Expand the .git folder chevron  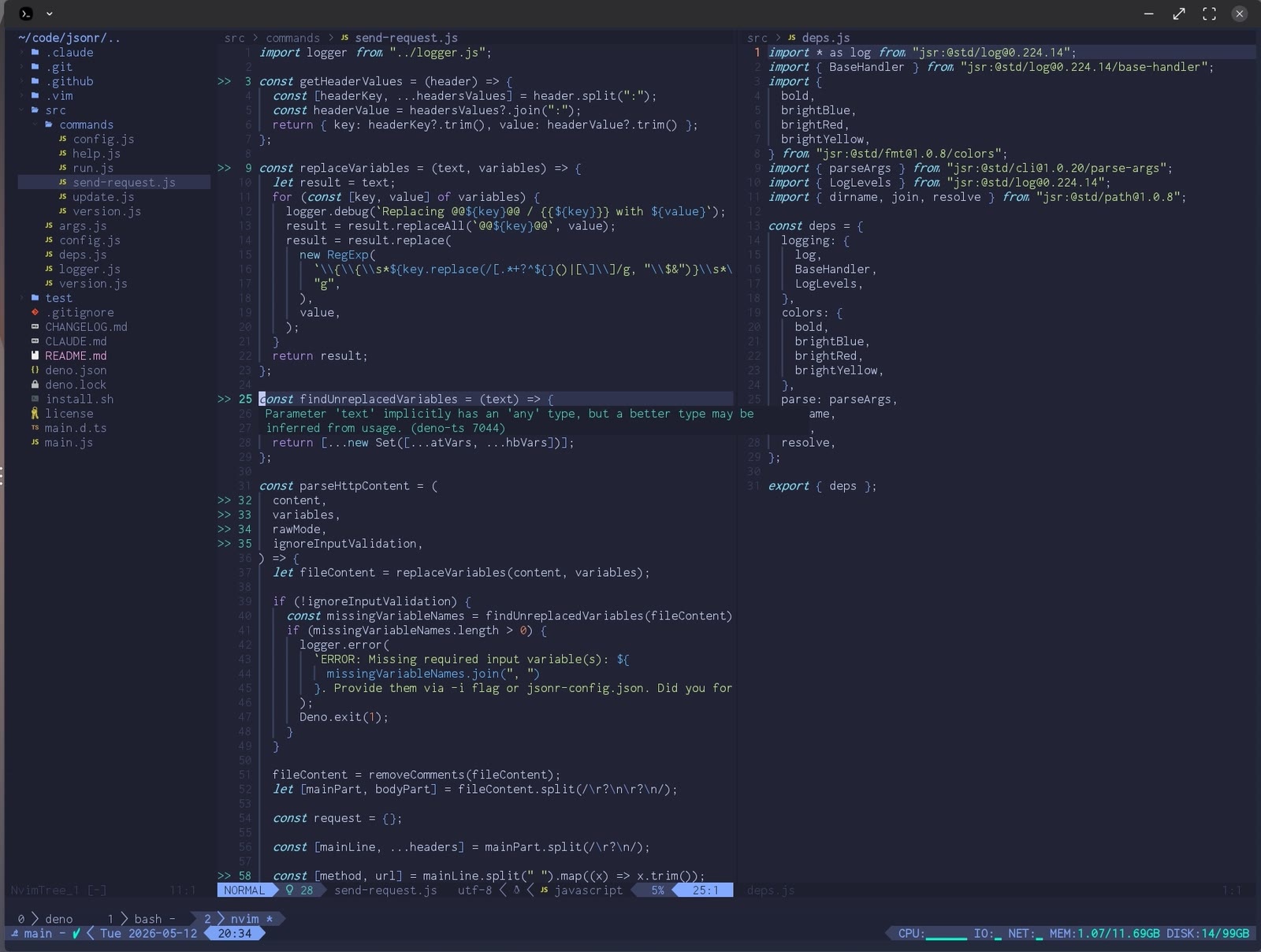tap(21, 67)
